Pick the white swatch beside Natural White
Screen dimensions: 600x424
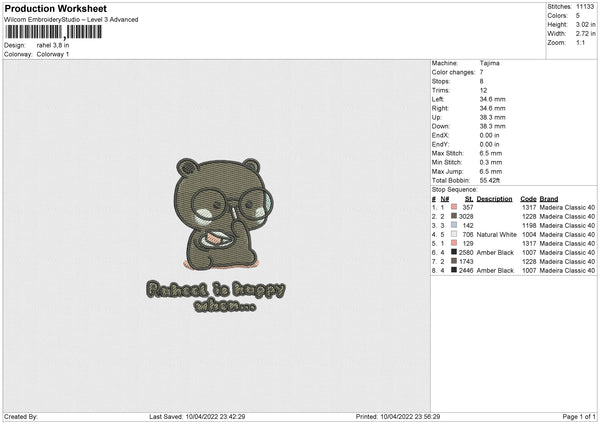tap(454, 234)
